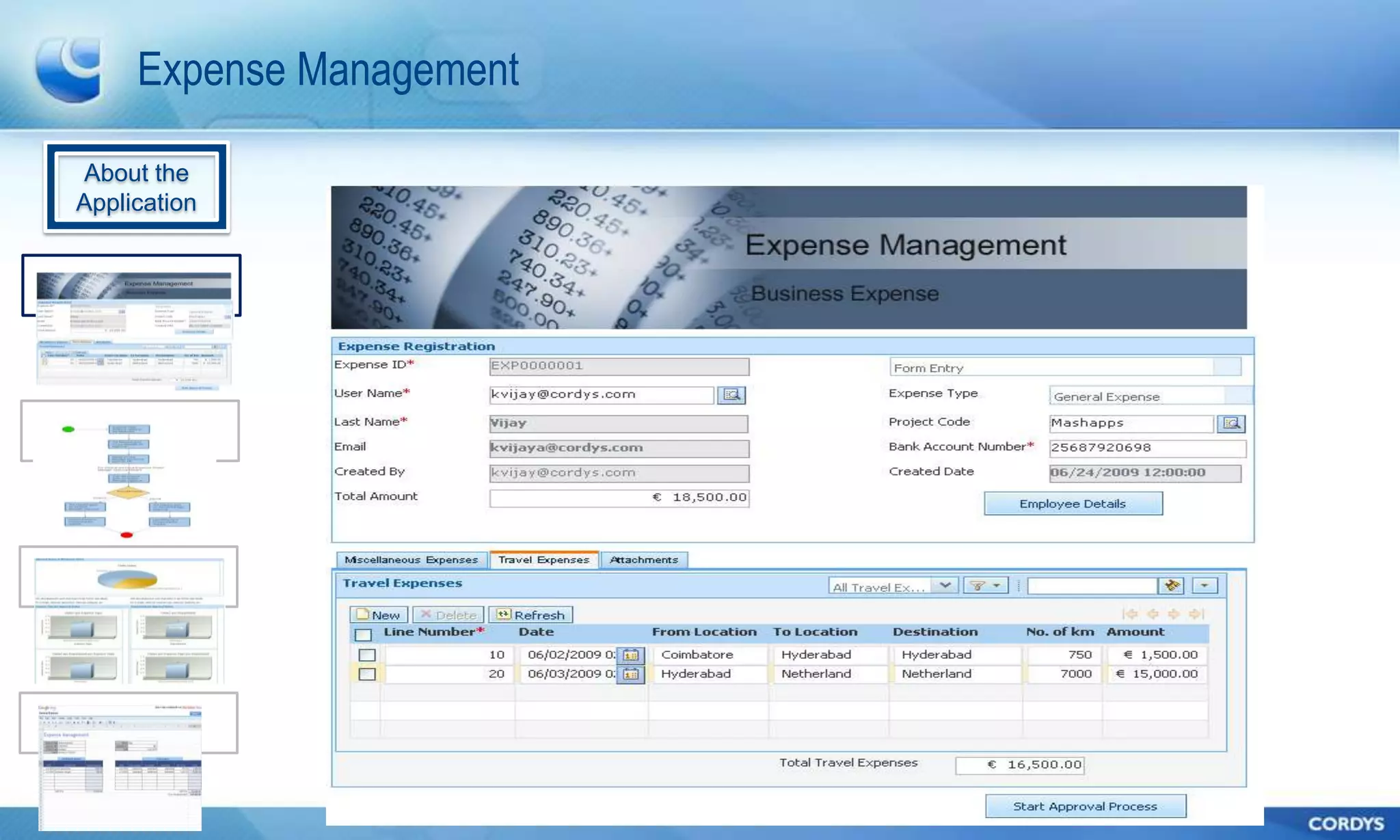Click the Expense ID EXP0000001 field
The image size is (1400, 840).
click(619, 366)
